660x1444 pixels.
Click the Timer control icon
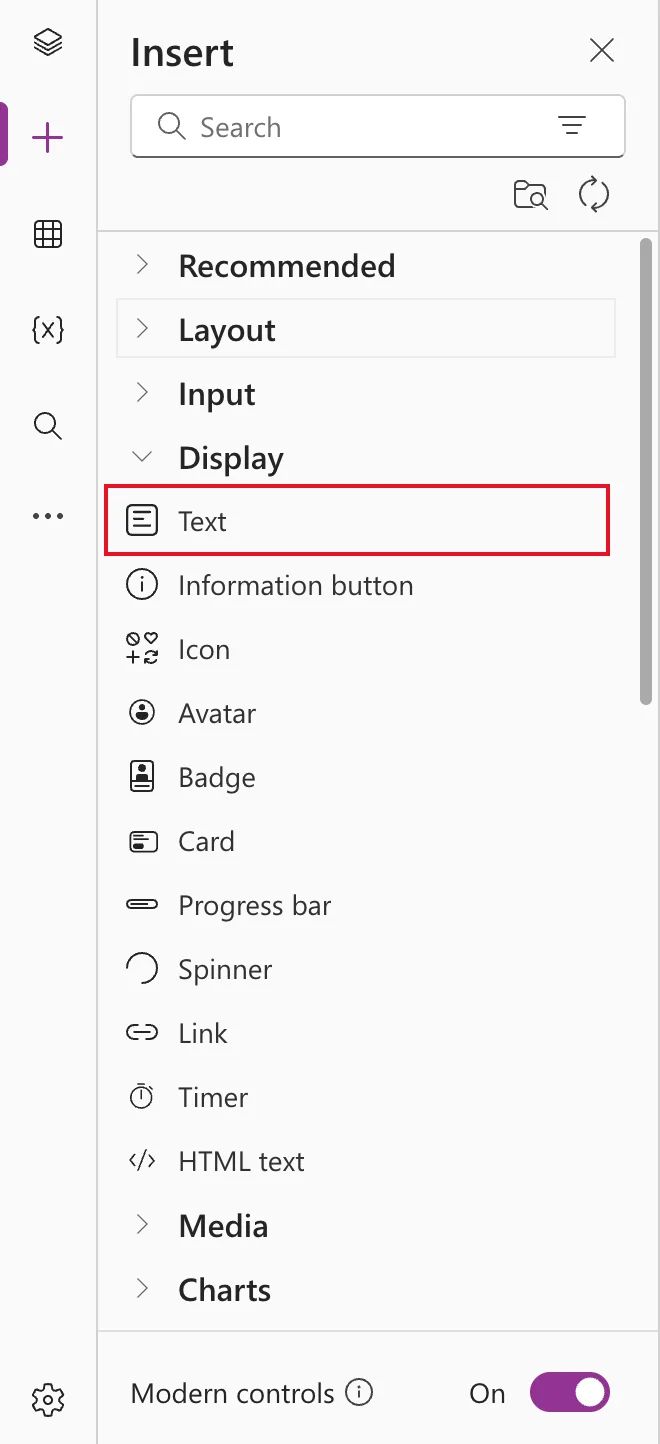[142, 1097]
